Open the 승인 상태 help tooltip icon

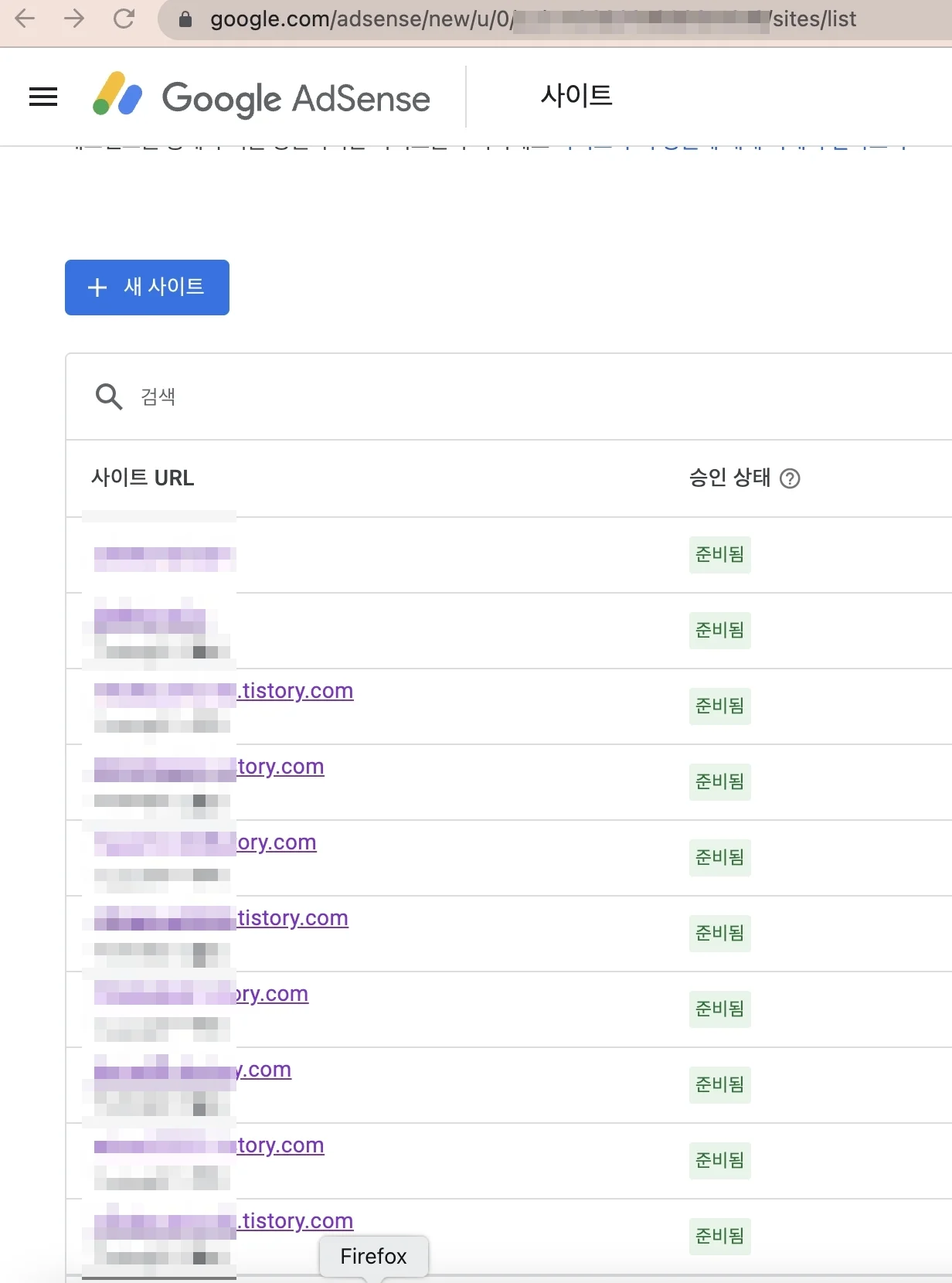coord(791,479)
